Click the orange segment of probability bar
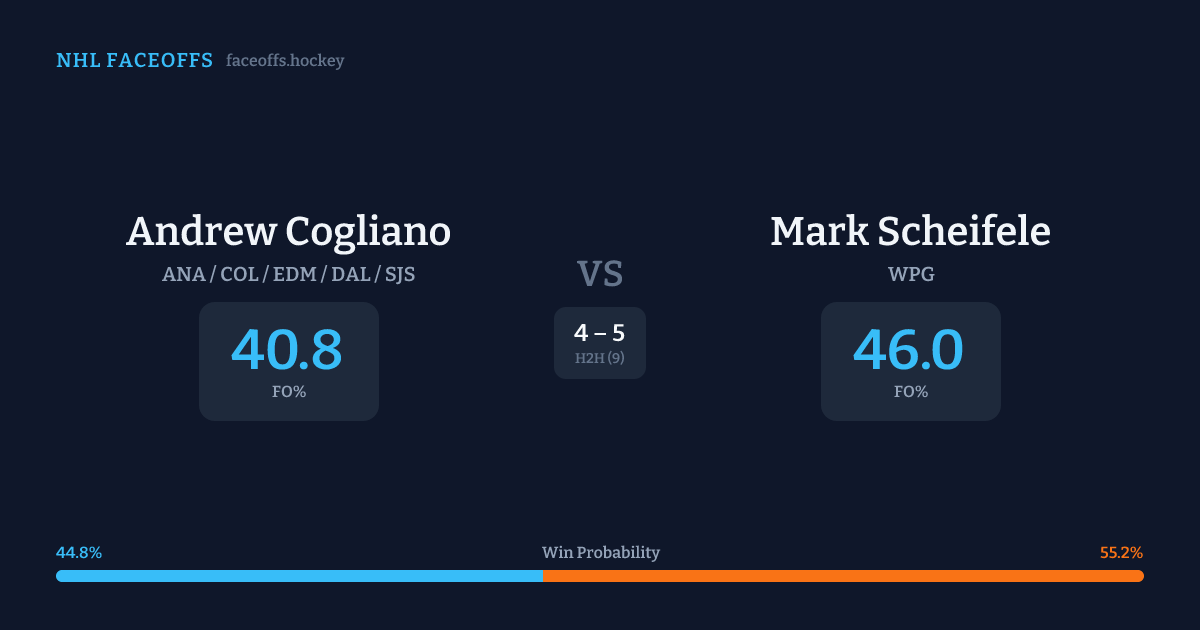This screenshot has height=630, width=1200. 843,576
